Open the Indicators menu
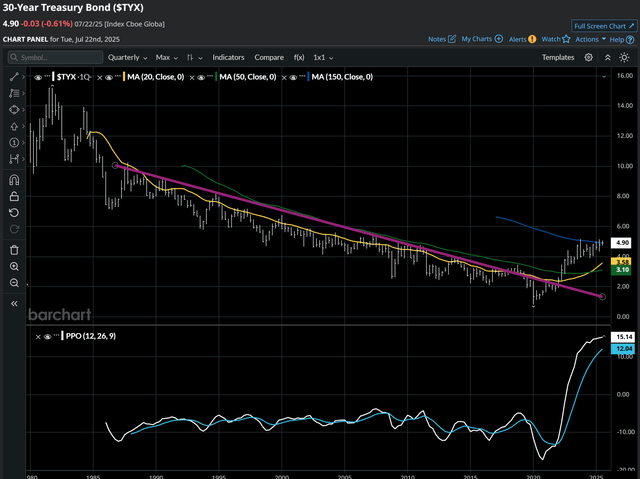 (228, 58)
